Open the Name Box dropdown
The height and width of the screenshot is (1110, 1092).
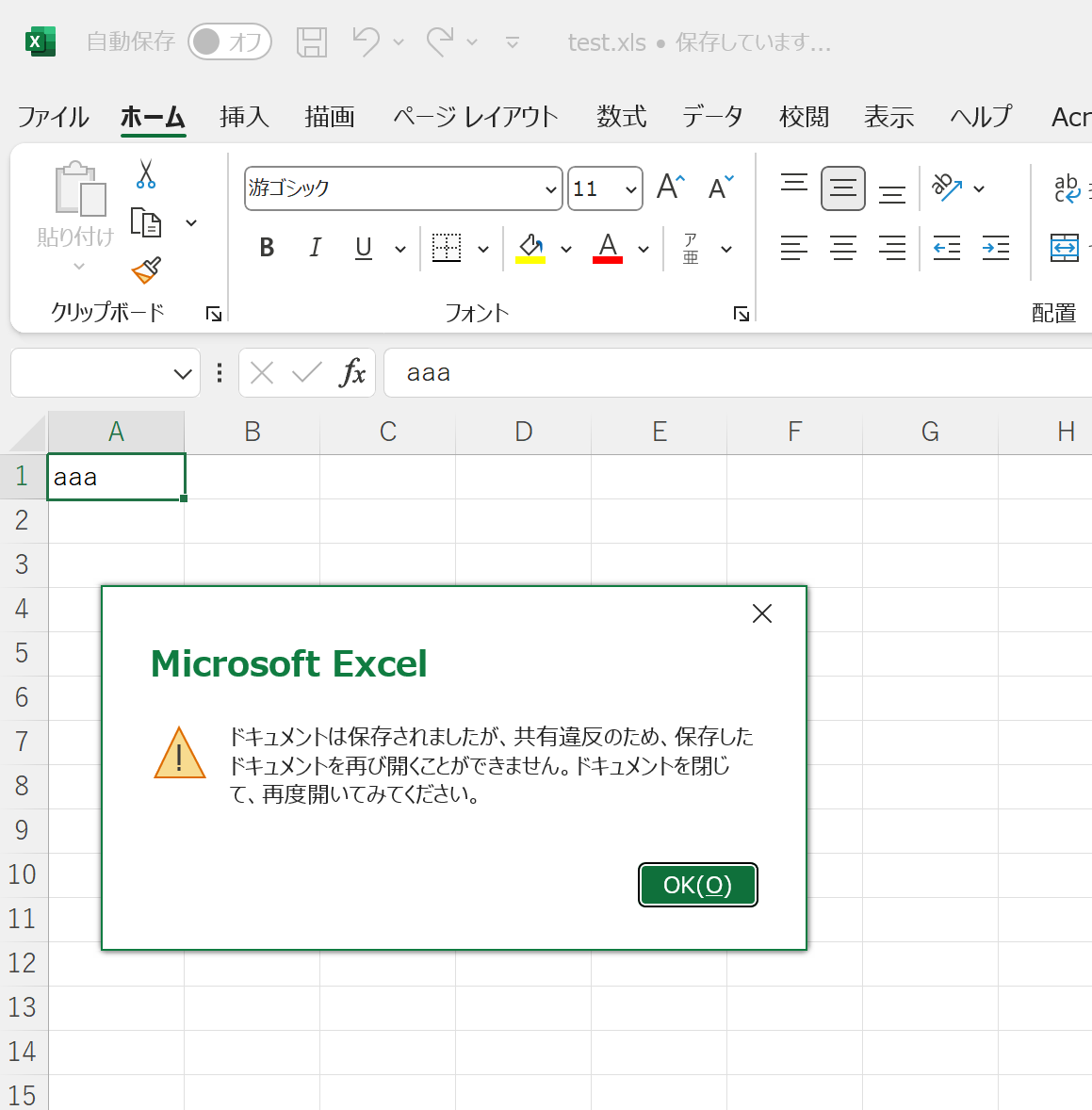tap(183, 373)
